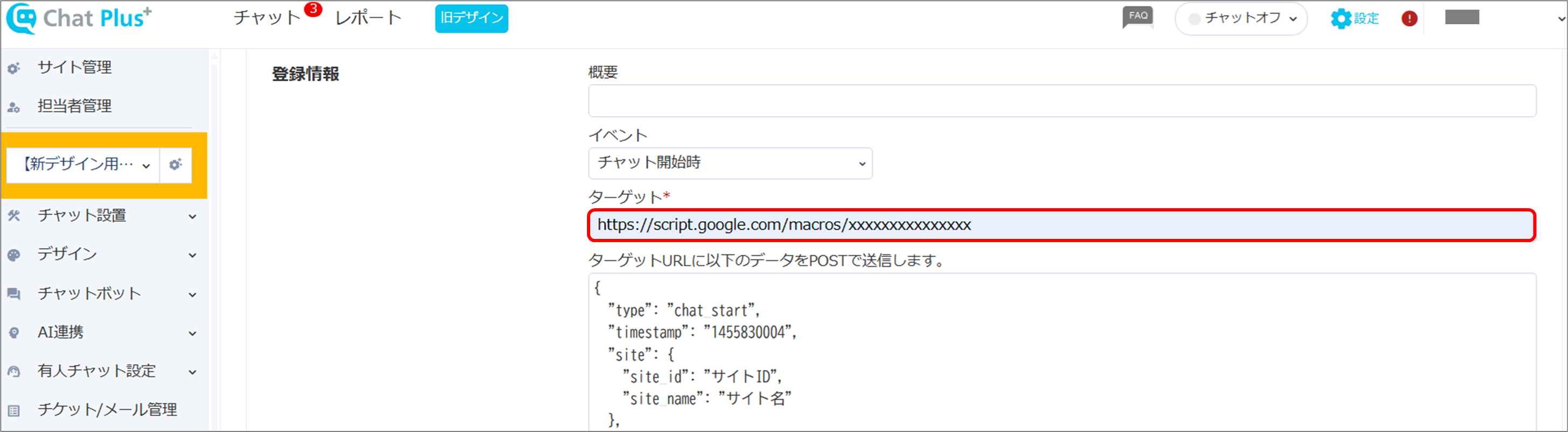
Task: Click the 登録情報 heading
Action: coord(305,74)
